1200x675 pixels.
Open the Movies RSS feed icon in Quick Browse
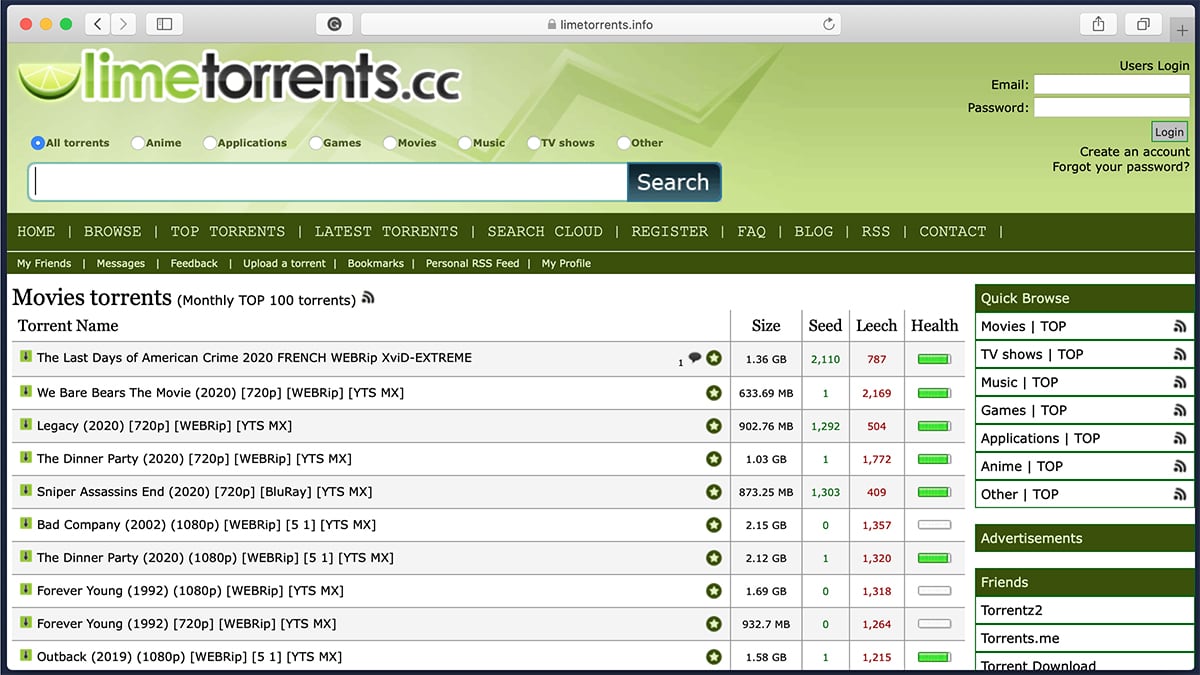(x=1180, y=326)
